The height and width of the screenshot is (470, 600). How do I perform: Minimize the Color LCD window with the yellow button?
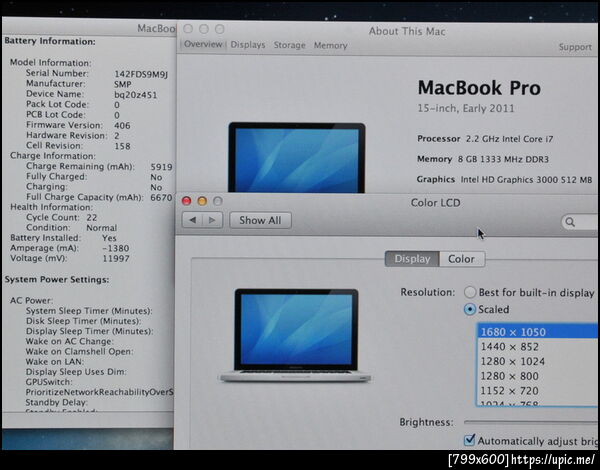coord(202,201)
